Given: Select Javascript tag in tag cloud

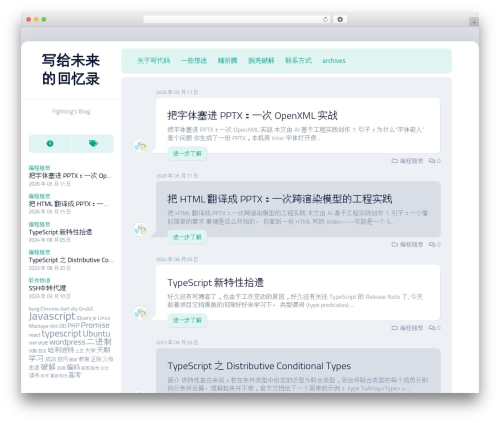Looking at the screenshot, I should 52,316.
